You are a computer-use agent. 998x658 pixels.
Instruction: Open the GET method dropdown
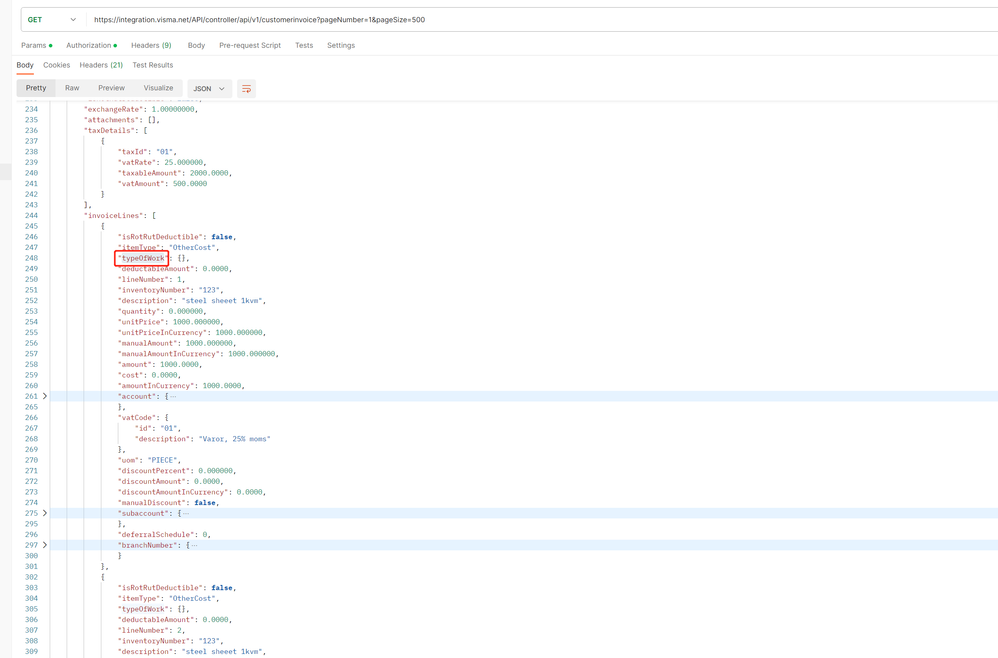[x=52, y=20]
